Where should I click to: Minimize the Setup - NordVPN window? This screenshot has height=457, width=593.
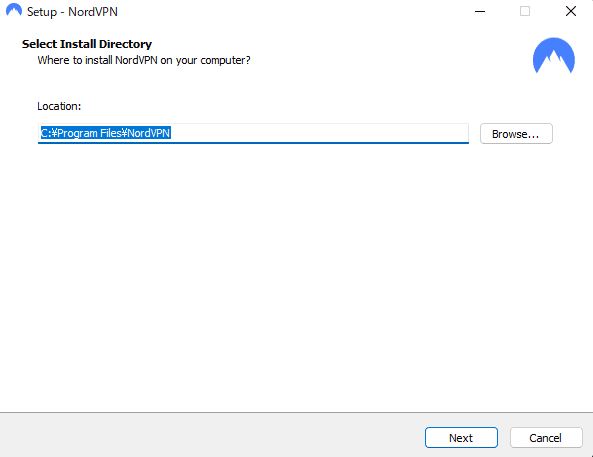(x=480, y=11)
